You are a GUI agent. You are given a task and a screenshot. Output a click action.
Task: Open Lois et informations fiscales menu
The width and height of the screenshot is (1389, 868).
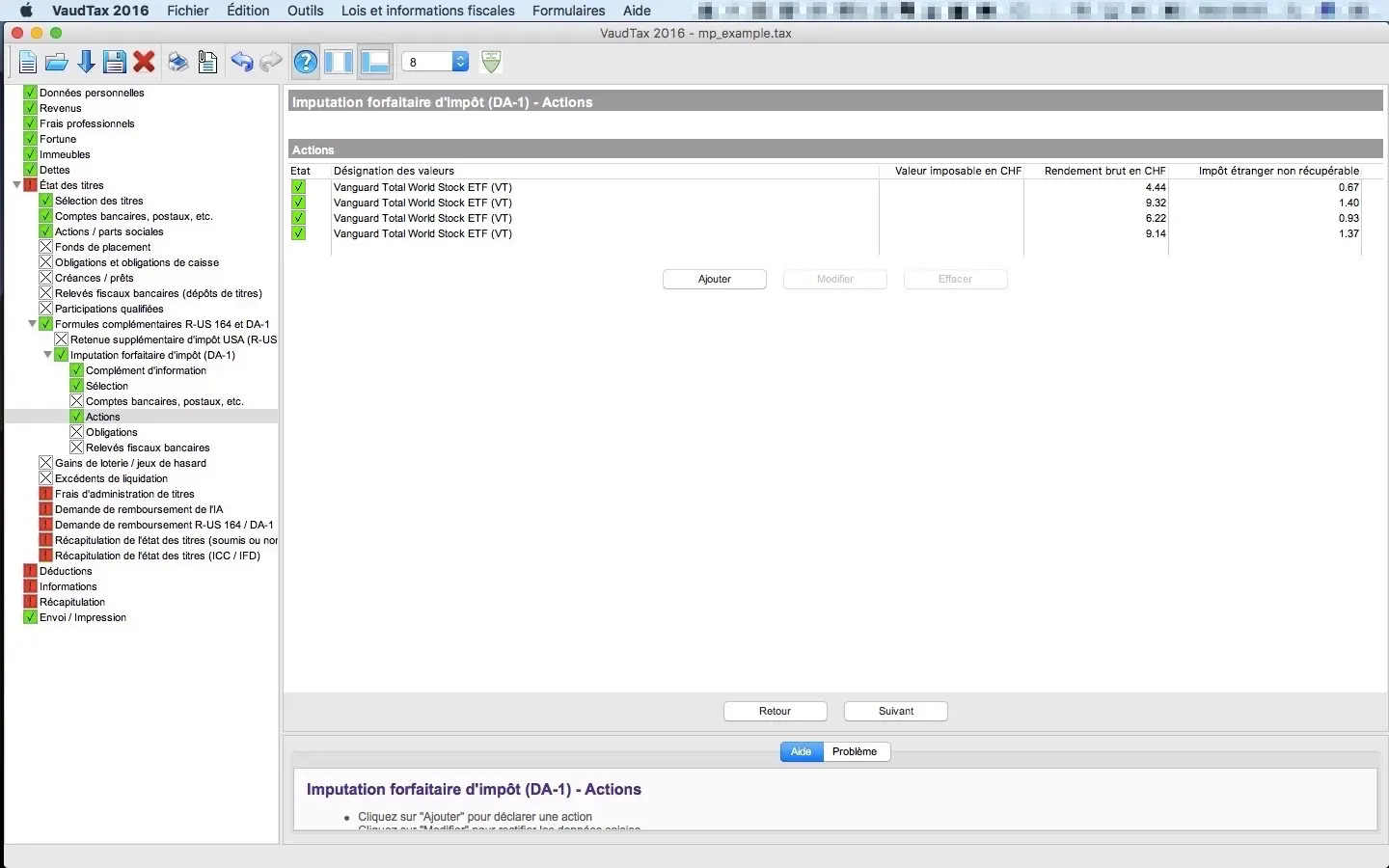click(428, 11)
